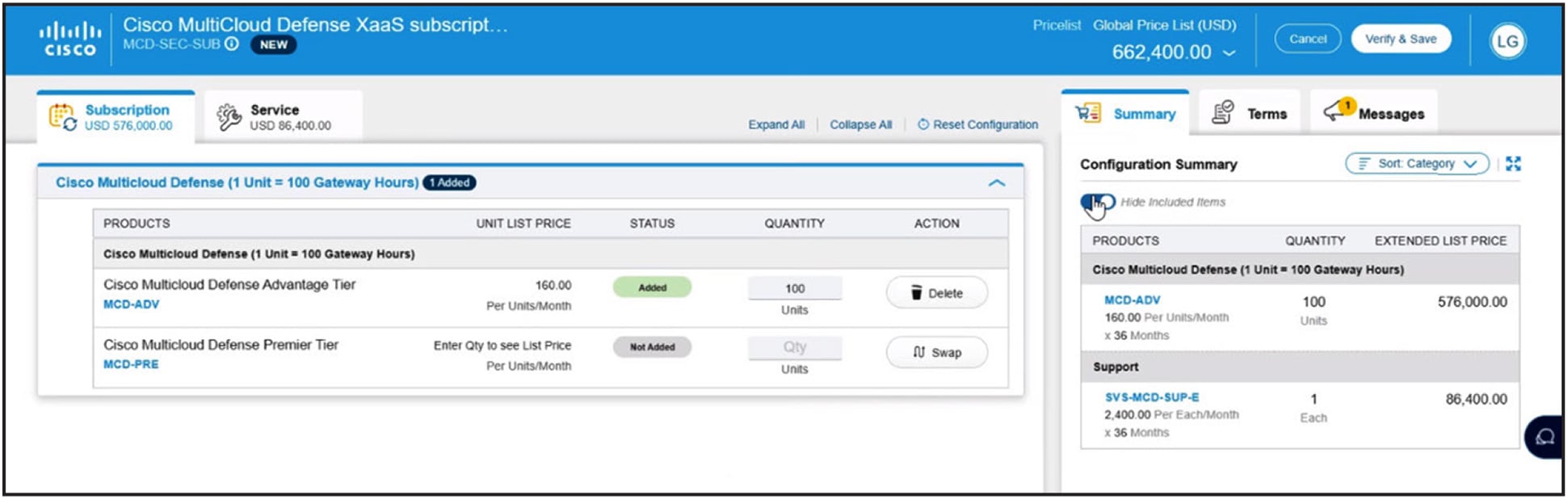
Task: Toggle Hide Included Items switch
Action: pyautogui.click(x=1098, y=202)
